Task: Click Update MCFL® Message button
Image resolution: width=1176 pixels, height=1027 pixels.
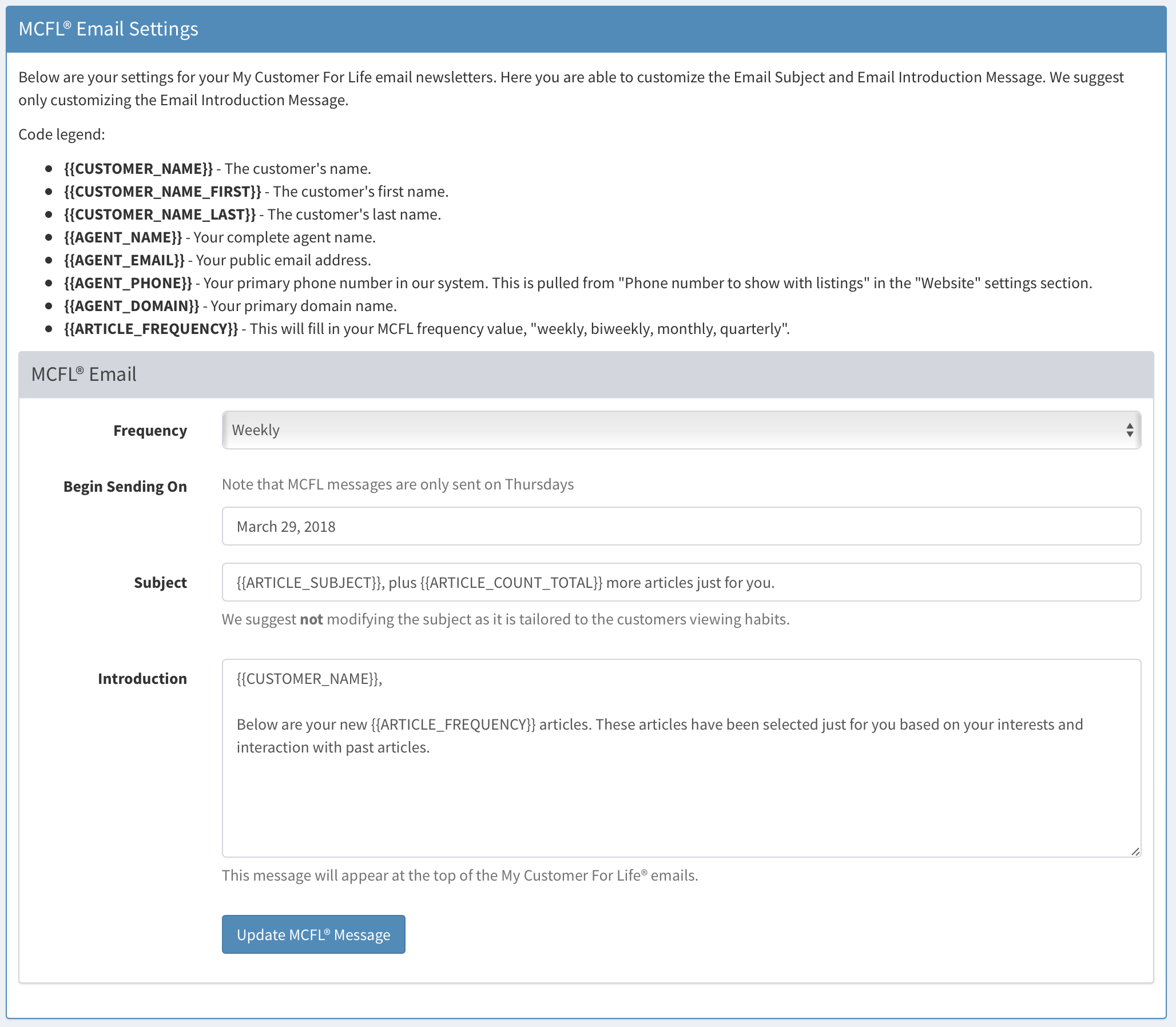Action: pos(313,934)
